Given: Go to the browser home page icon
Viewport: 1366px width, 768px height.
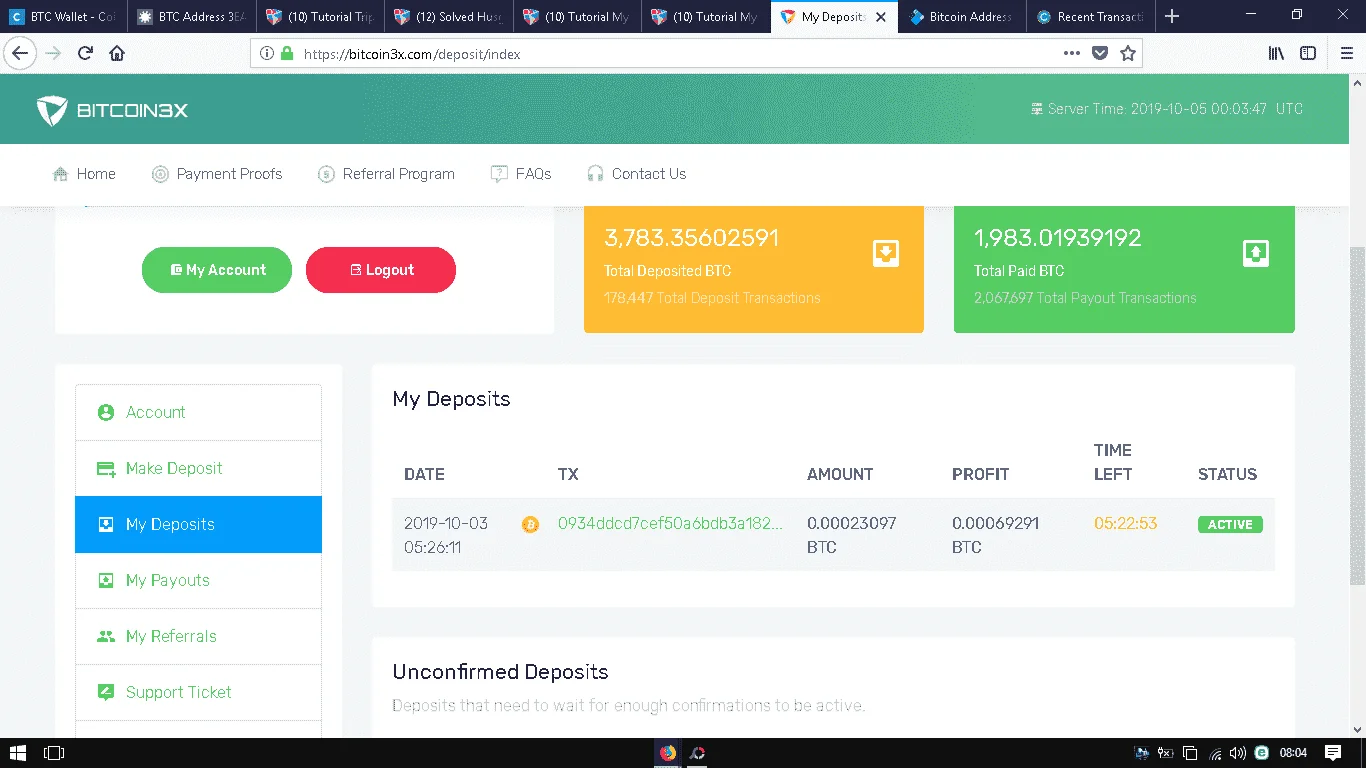Looking at the screenshot, I should click(x=117, y=53).
